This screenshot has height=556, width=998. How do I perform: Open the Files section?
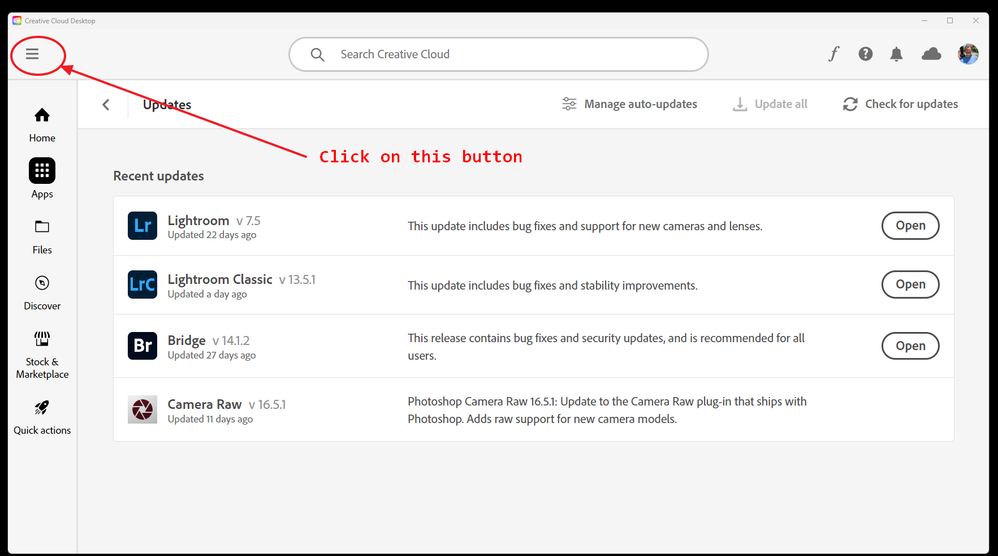pyautogui.click(x=42, y=237)
